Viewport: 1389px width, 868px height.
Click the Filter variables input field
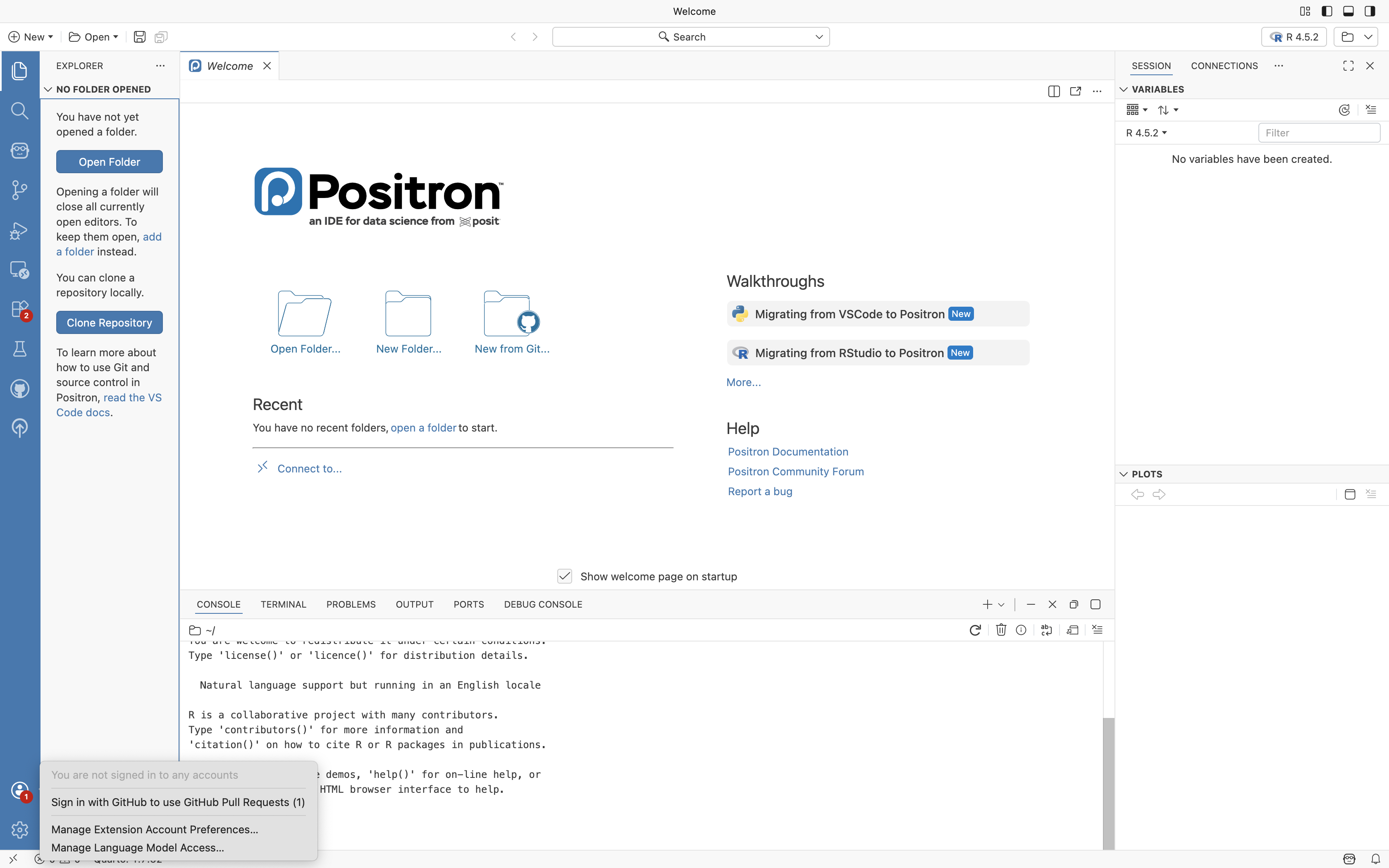coord(1318,133)
